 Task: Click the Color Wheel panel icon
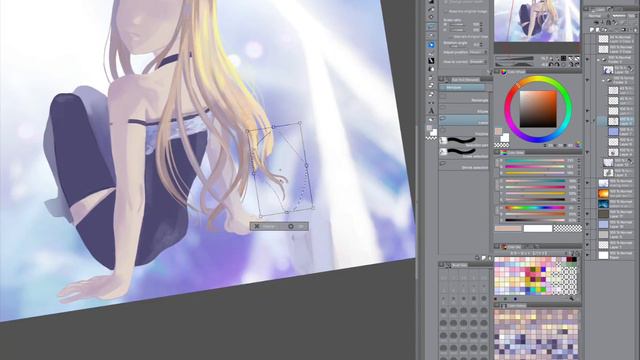504,72
